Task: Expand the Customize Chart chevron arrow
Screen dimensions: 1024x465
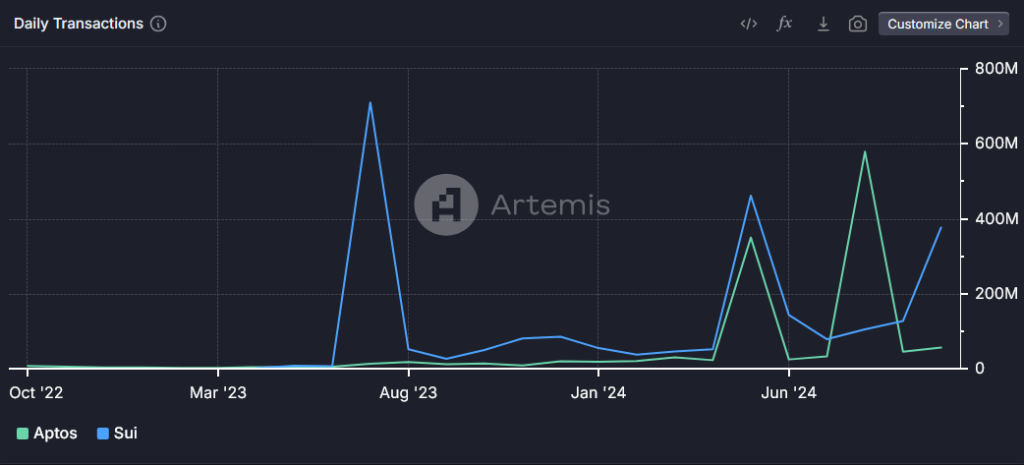Action: click(x=999, y=24)
